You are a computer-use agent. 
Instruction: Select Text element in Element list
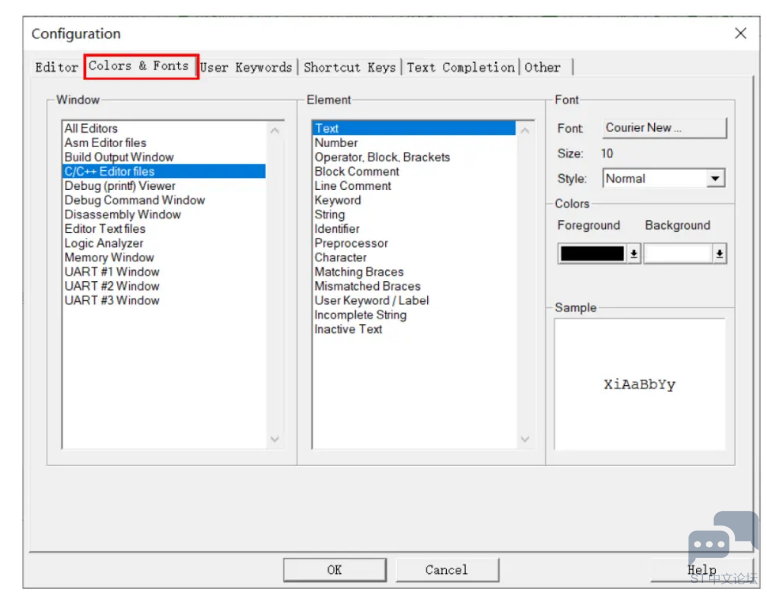(x=414, y=128)
